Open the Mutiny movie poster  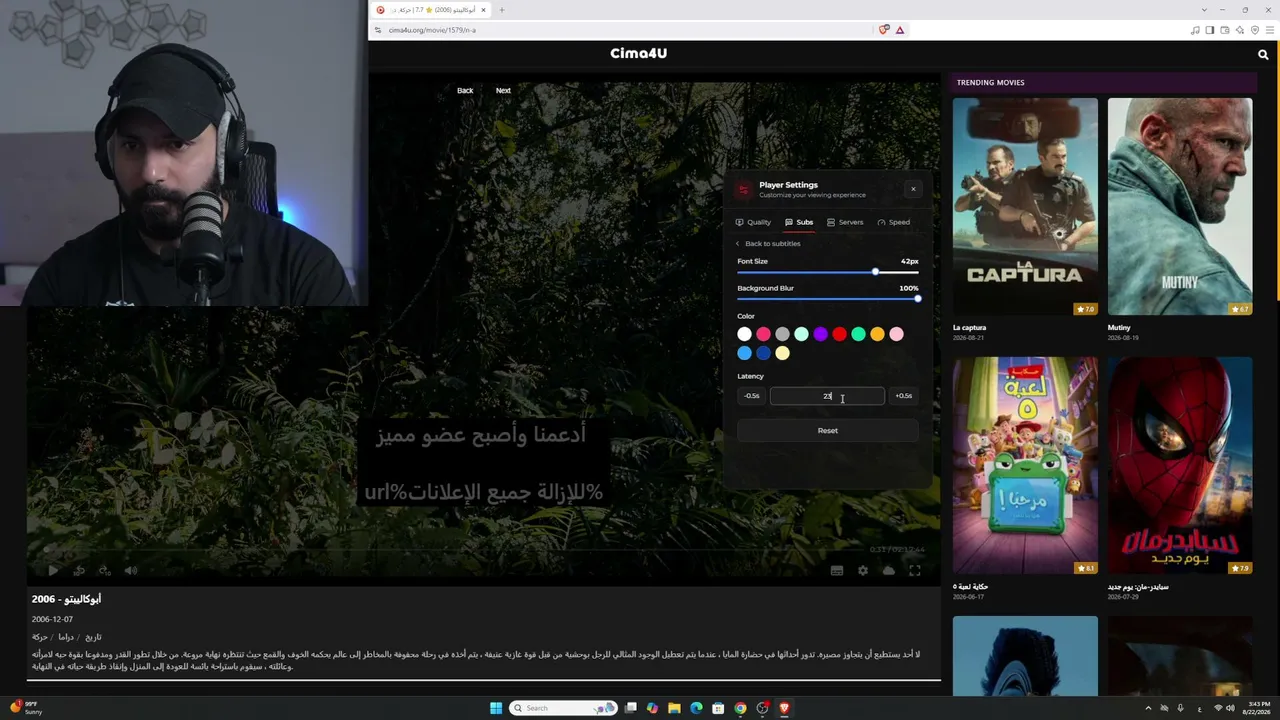pos(1180,206)
